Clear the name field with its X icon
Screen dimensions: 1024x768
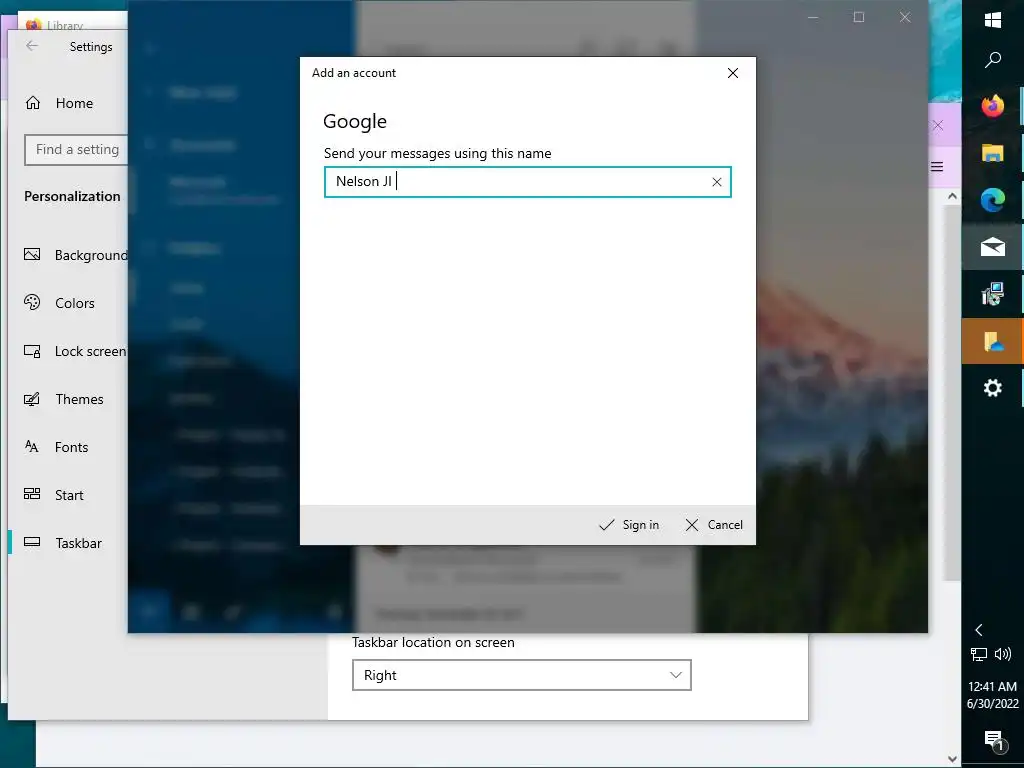pos(716,182)
